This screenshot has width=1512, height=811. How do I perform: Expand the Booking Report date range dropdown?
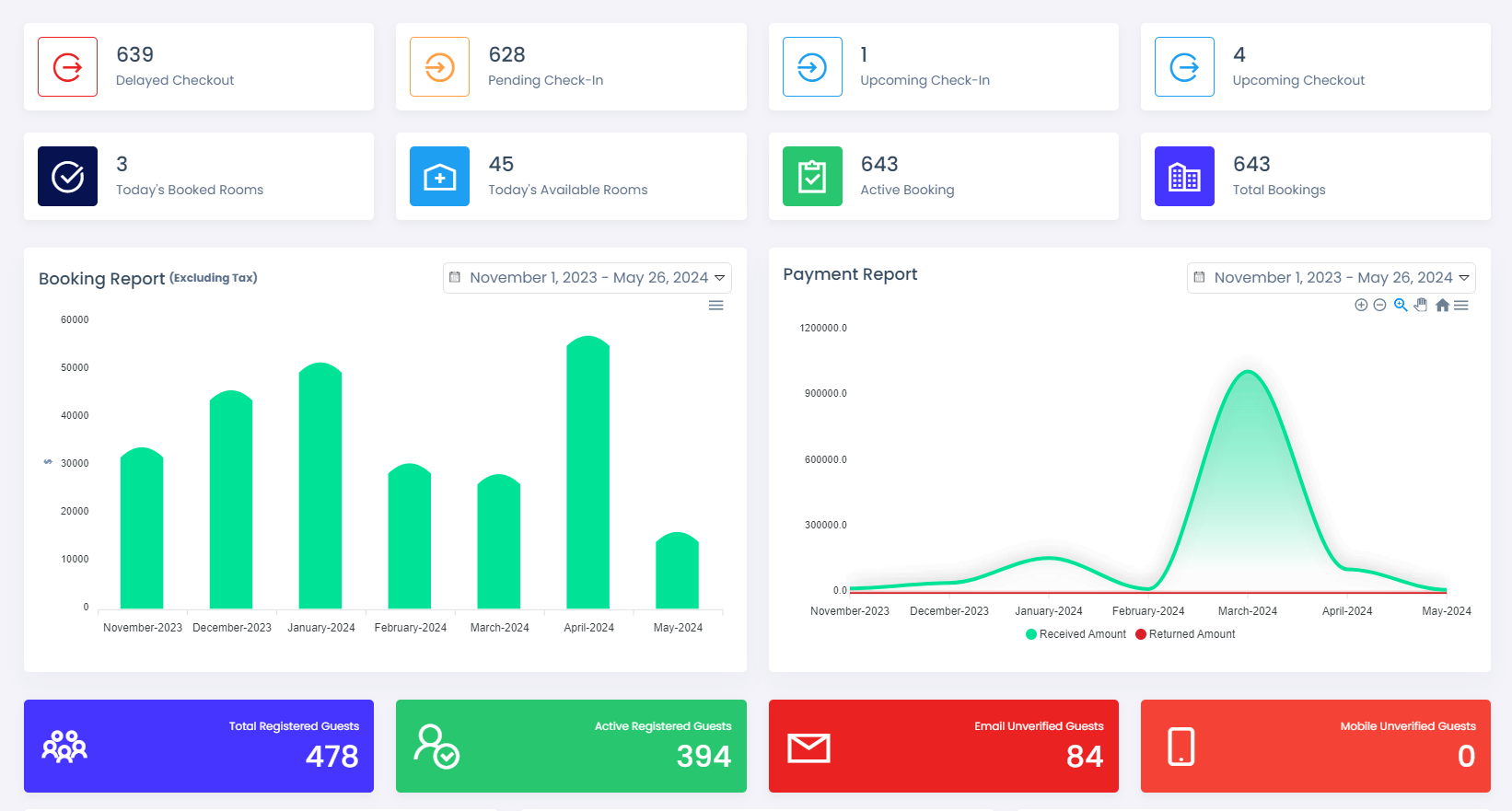[x=587, y=278]
